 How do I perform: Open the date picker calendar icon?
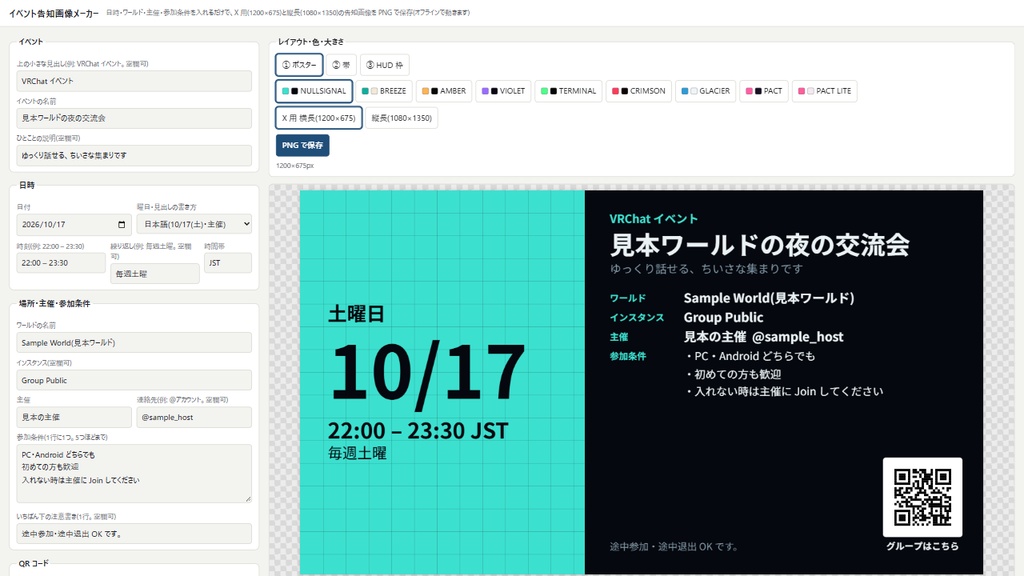tap(121, 225)
